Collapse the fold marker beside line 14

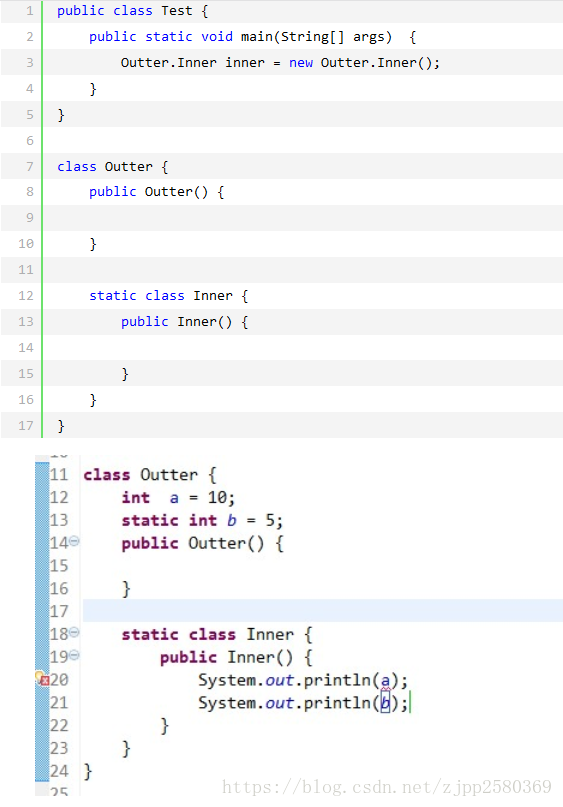tap(75, 541)
